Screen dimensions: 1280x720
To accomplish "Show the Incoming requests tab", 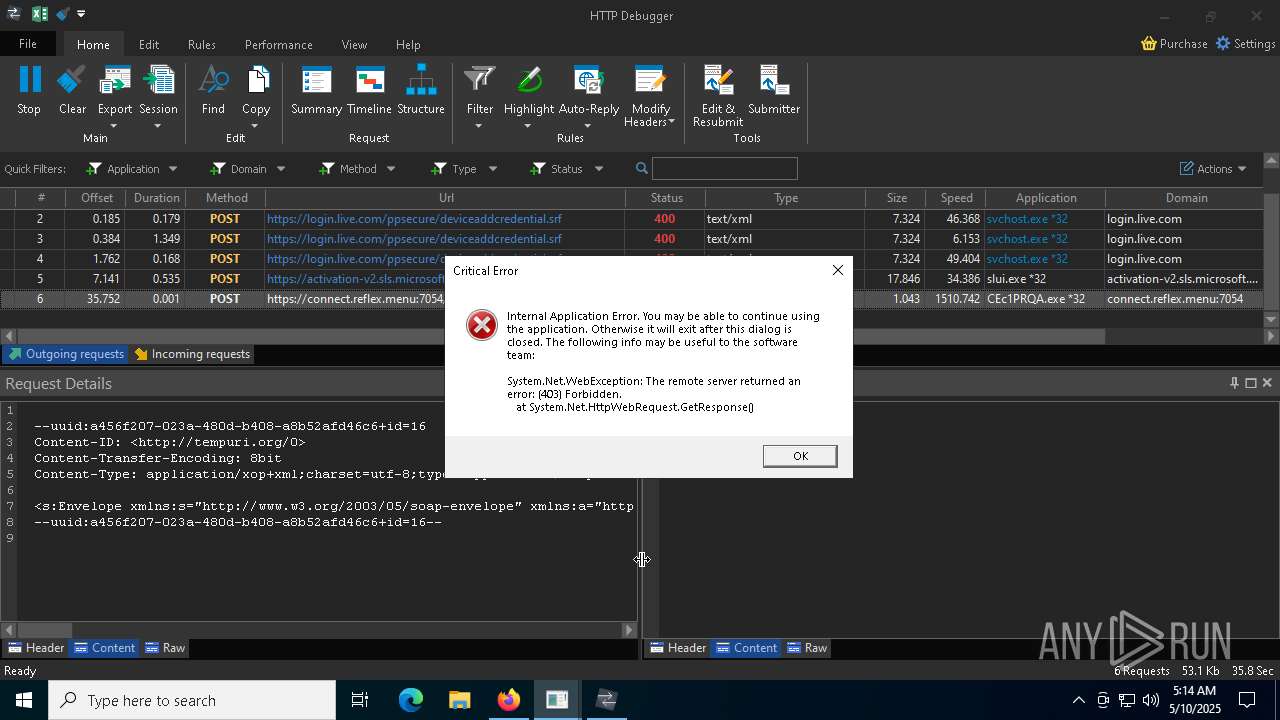I will (x=192, y=354).
